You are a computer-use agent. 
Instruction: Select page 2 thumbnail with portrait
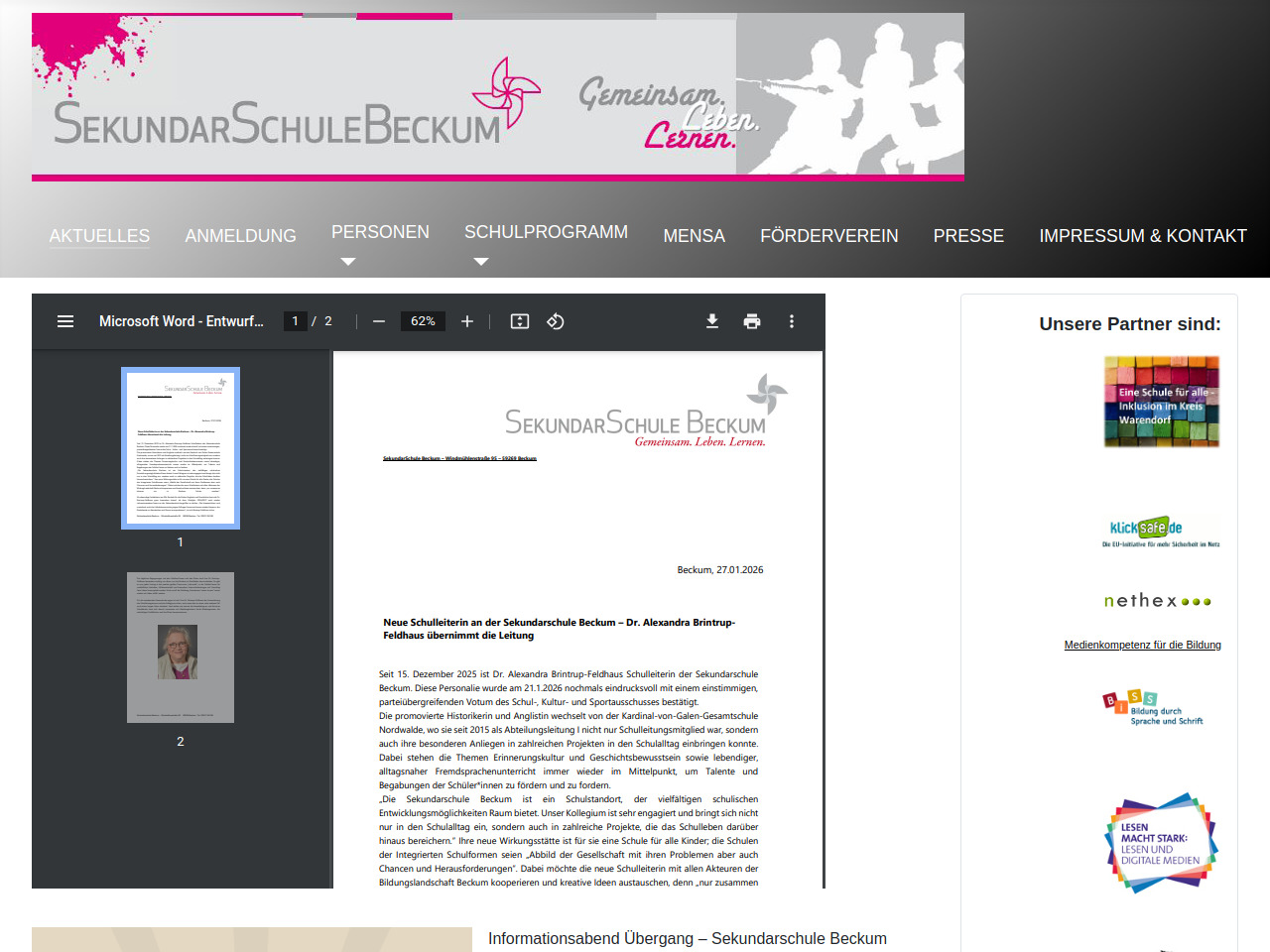pos(181,648)
